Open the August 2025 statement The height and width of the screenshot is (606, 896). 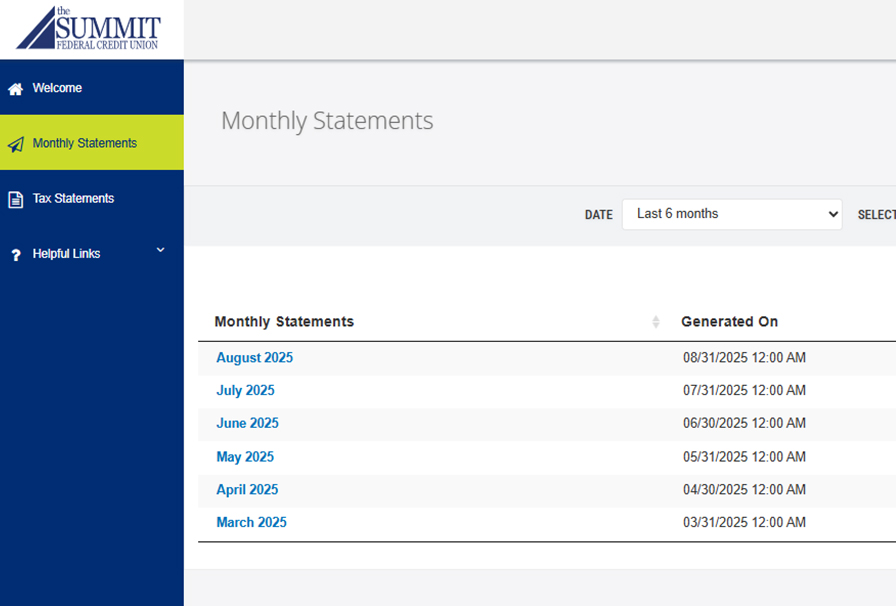tap(254, 358)
